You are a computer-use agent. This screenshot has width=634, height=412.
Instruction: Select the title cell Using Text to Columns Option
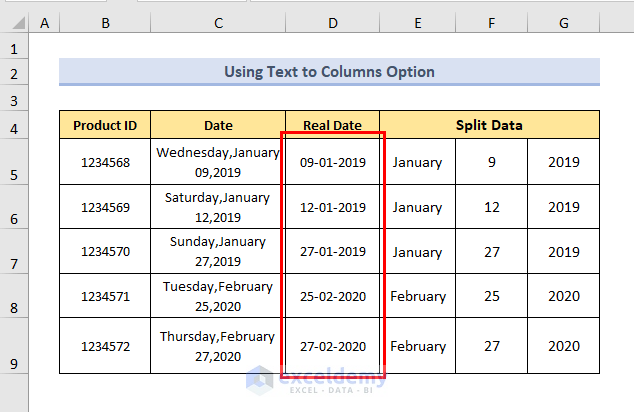[x=329, y=72]
